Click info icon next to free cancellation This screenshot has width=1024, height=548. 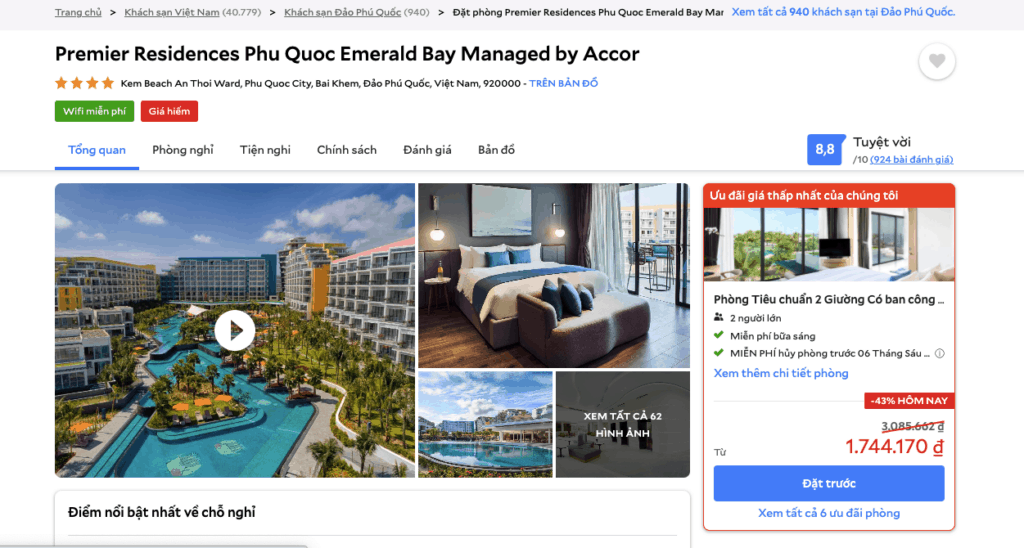(x=939, y=353)
